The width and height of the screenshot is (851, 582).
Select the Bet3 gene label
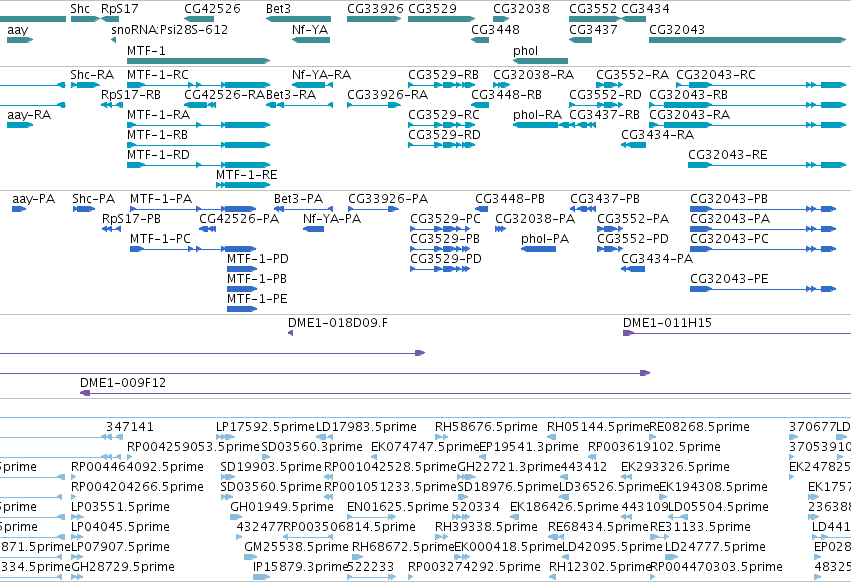278,9
